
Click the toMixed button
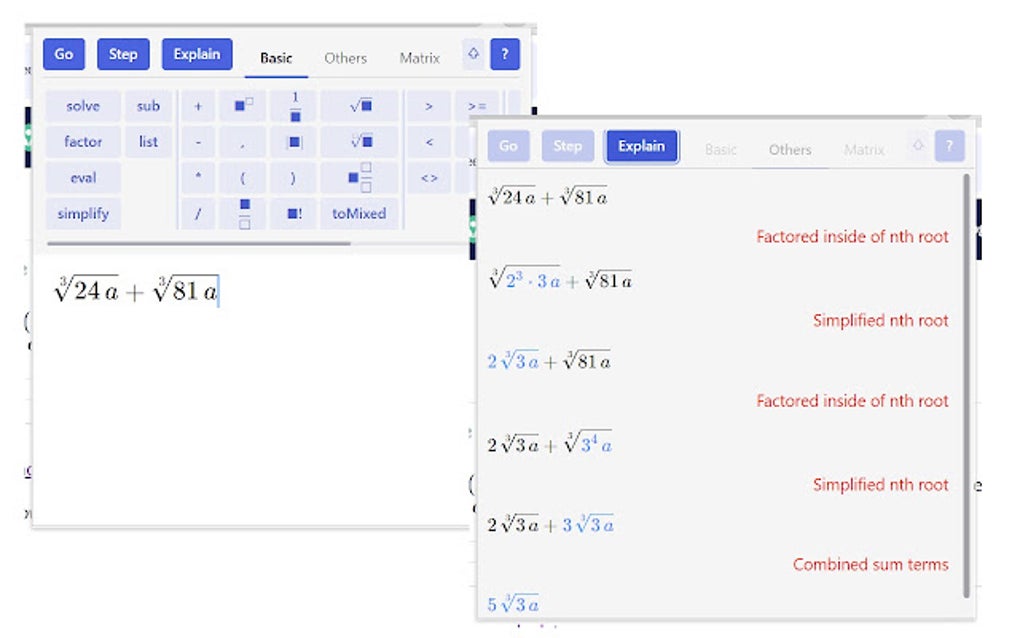click(358, 213)
